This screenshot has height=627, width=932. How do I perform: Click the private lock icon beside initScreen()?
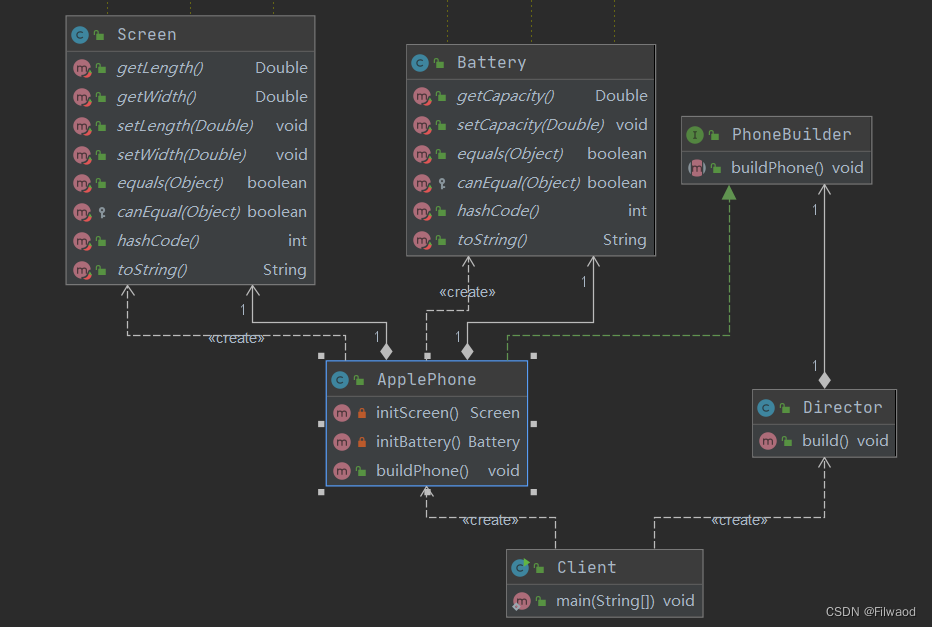click(x=361, y=413)
